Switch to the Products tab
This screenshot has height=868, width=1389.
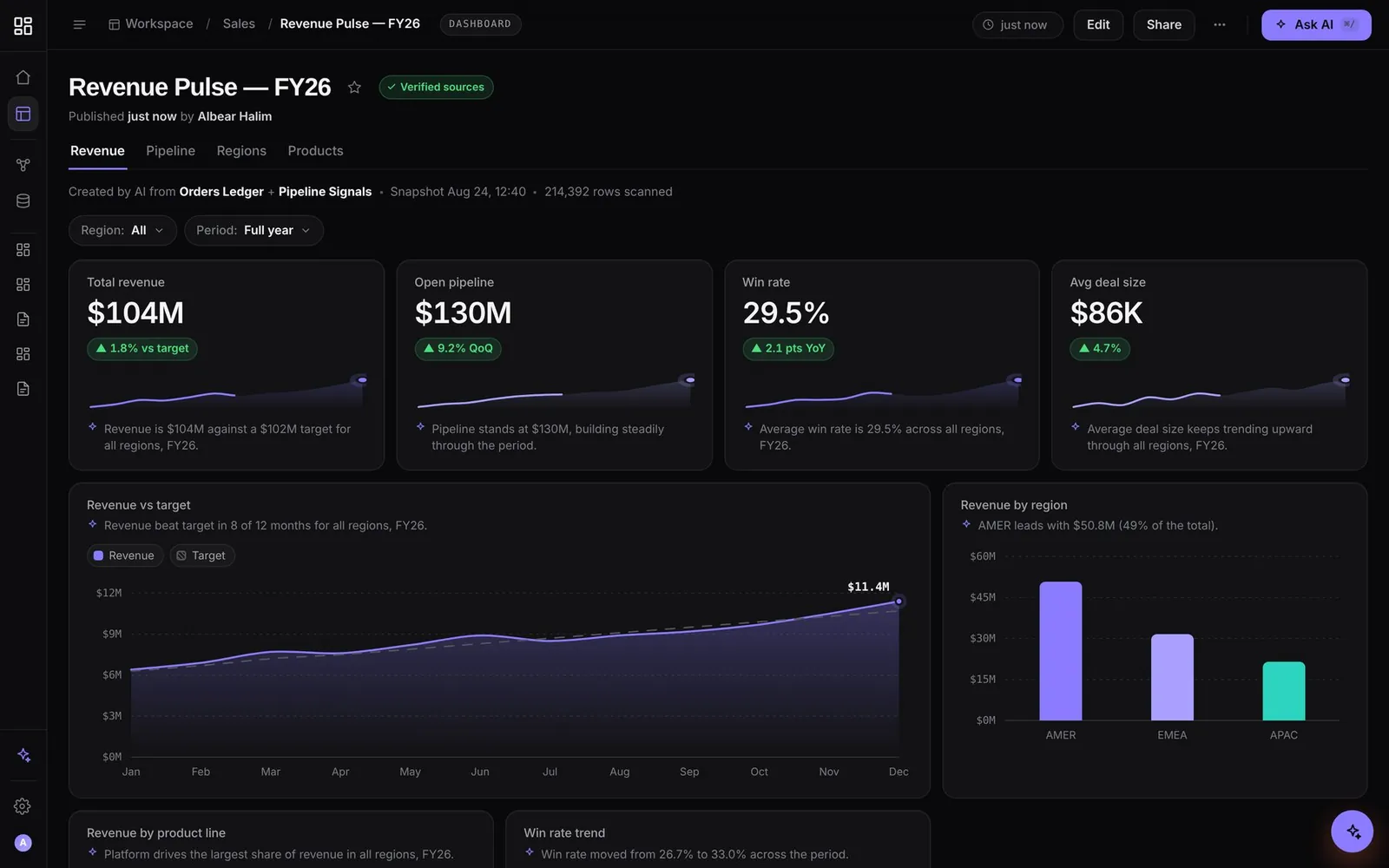[x=315, y=151]
